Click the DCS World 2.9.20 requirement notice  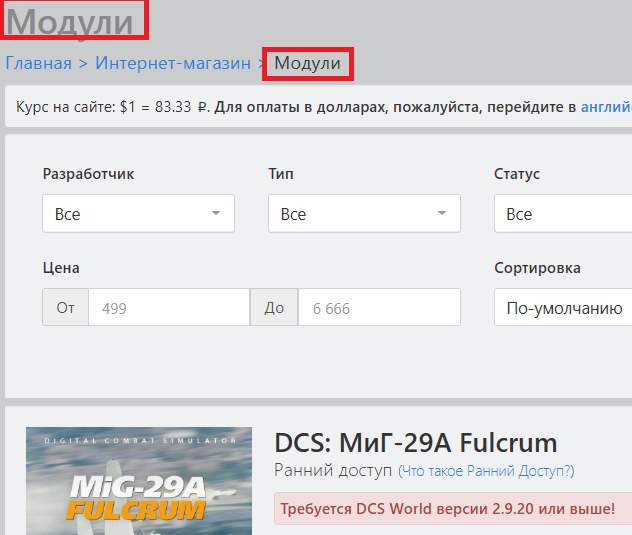point(453,509)
